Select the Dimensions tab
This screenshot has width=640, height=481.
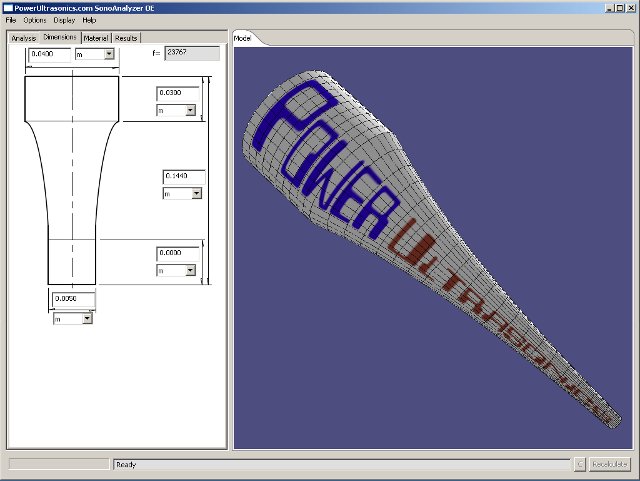coord(60,37)
